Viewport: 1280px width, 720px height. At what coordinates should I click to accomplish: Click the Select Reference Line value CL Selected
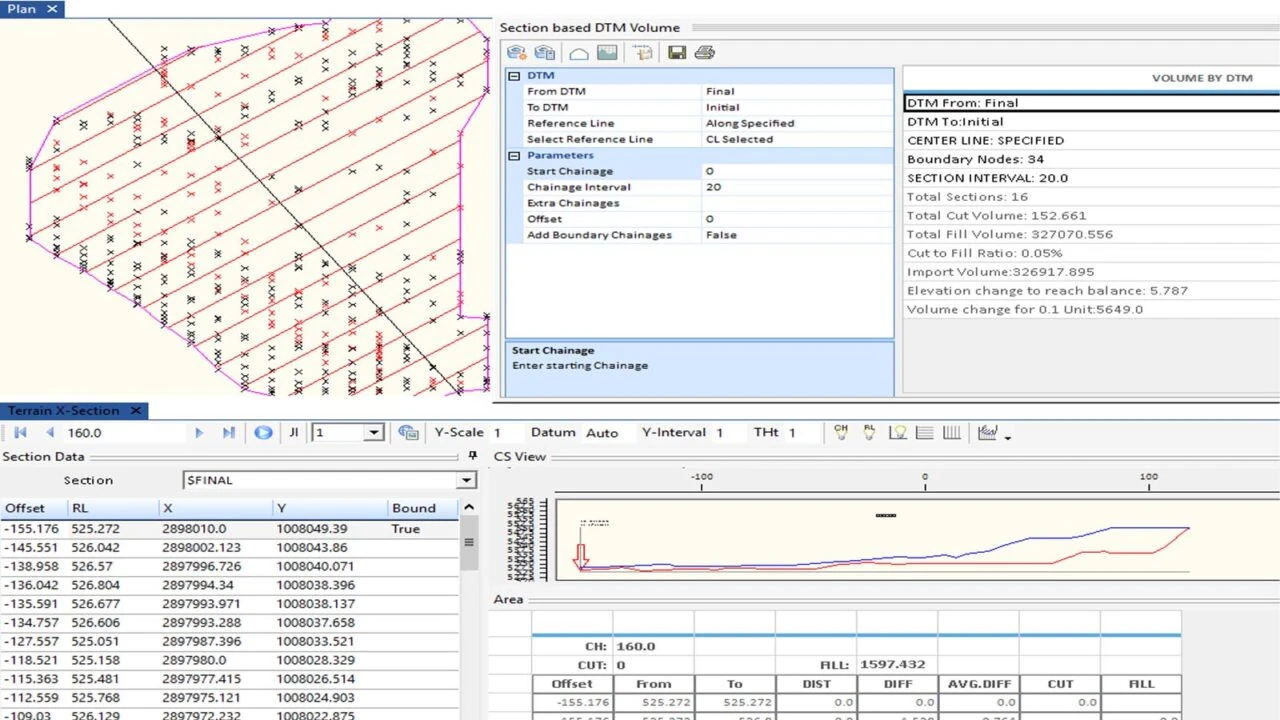click(797, 139)
